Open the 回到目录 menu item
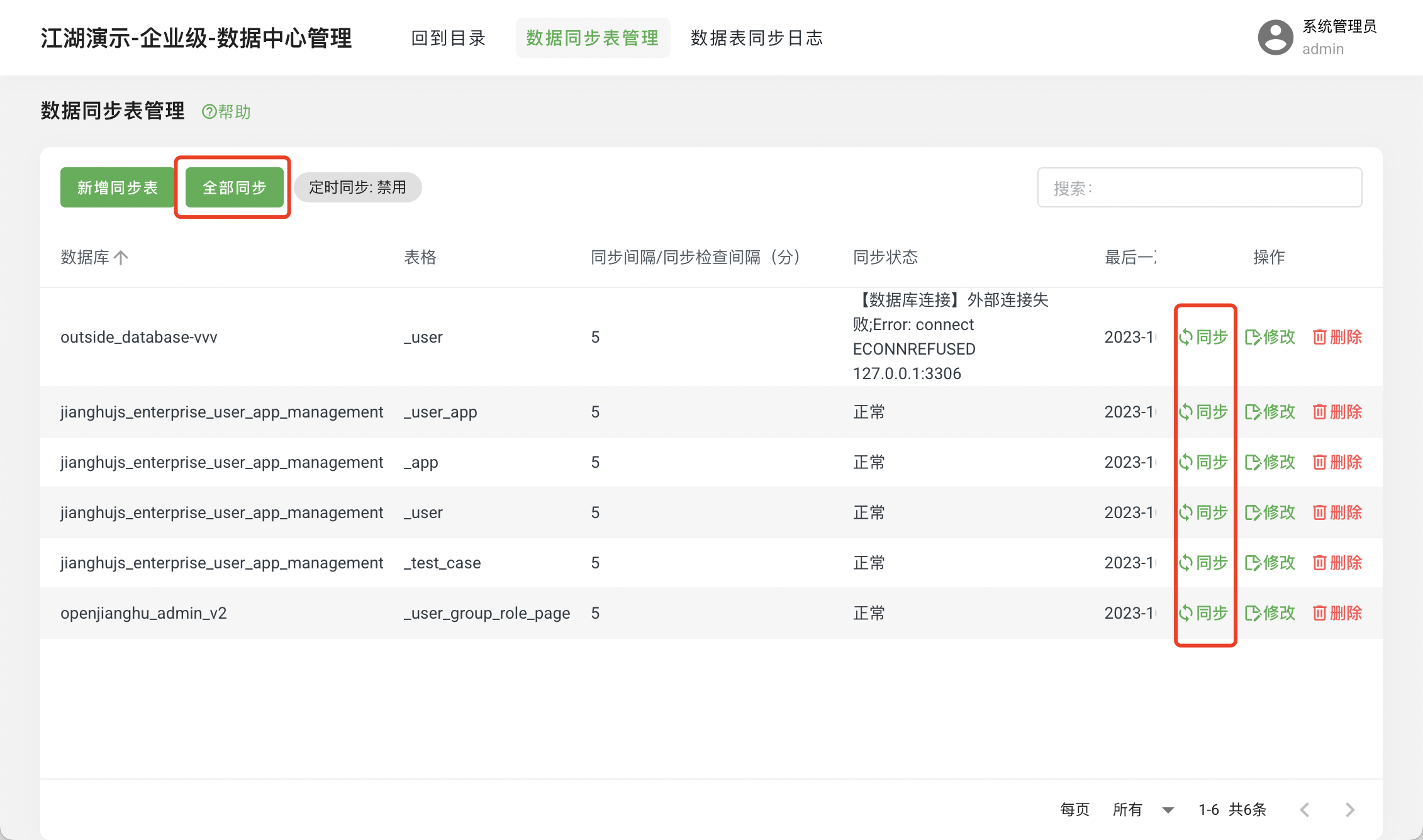Screen dimensions: 1423x840 (449, 38)
